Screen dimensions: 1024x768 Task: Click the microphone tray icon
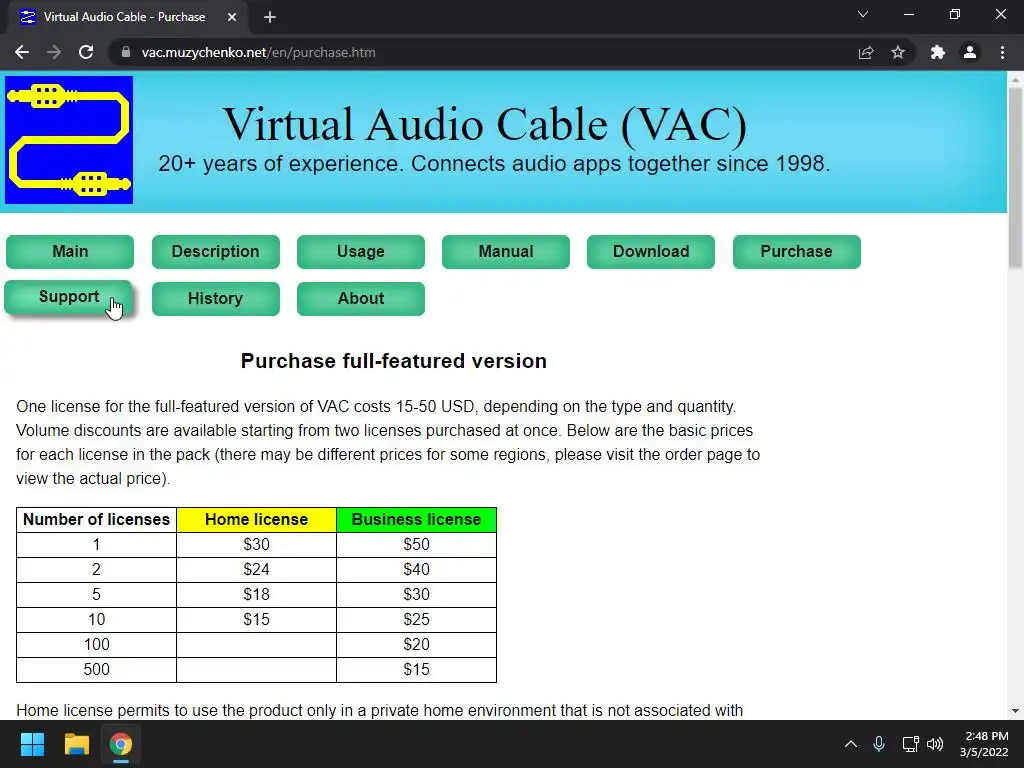[x=879, y=744]
